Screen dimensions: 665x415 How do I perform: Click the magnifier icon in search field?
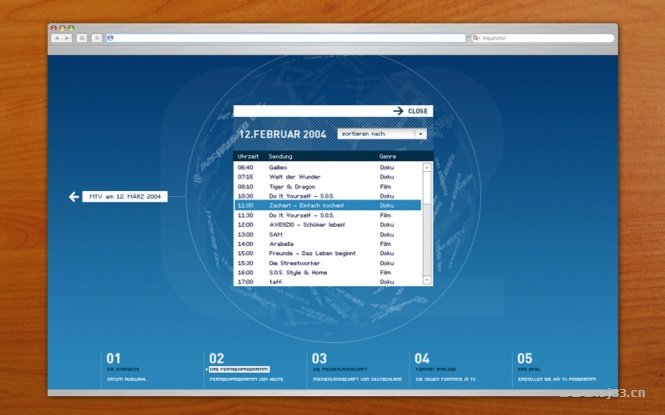pos(477,38)
